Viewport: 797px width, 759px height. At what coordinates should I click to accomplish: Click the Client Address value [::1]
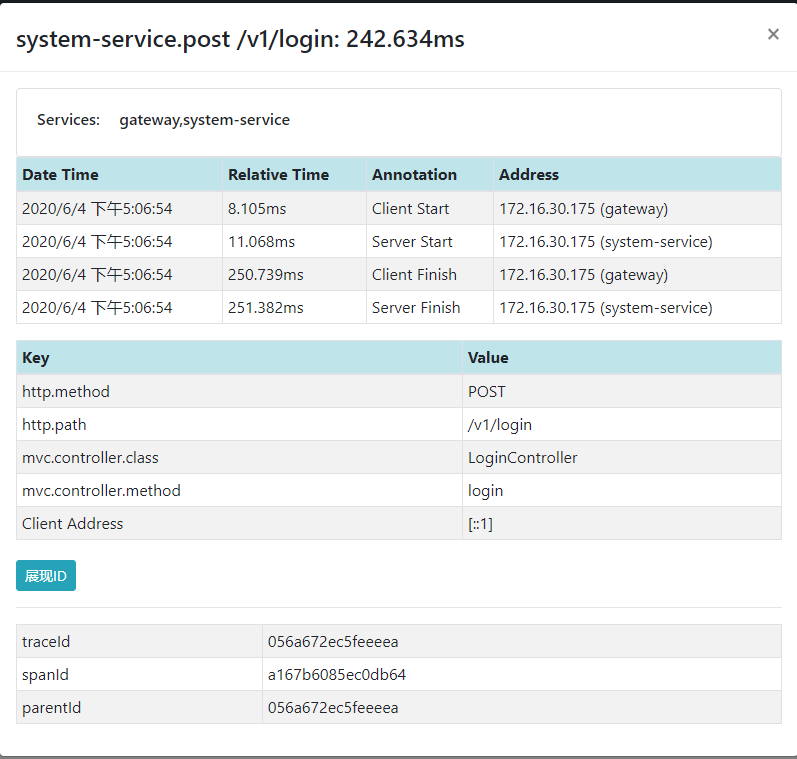[480, 524]
